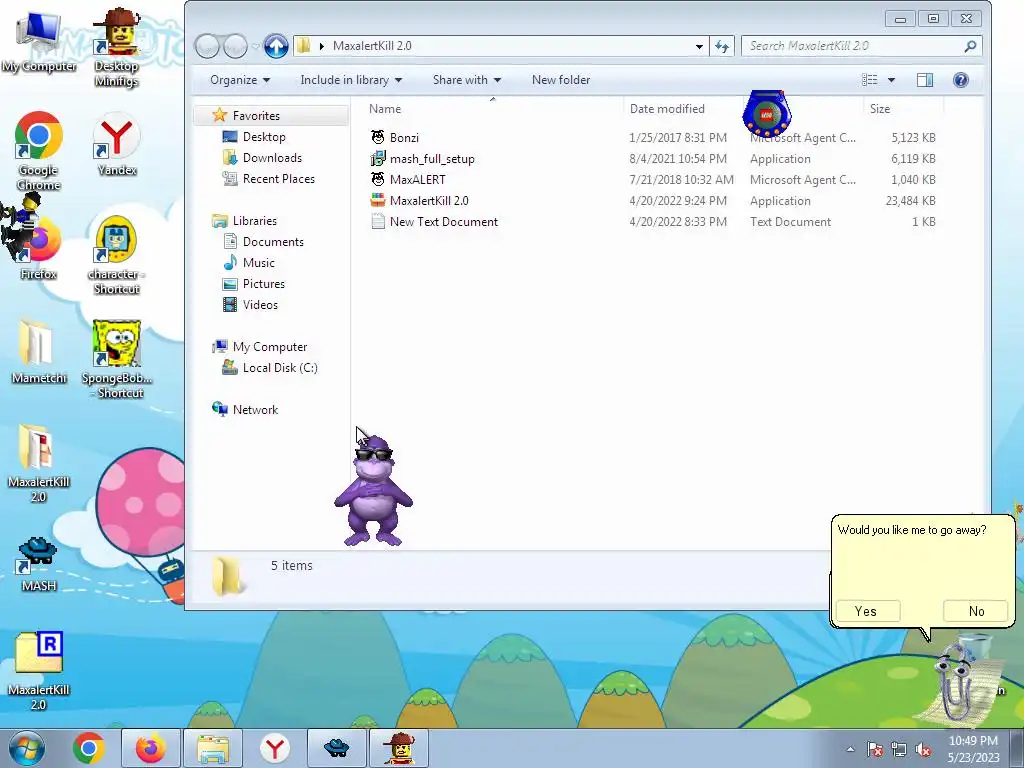Click the Up folder arrow button
Viewport: 1024px width, 768px height.
tap(276, 46)
